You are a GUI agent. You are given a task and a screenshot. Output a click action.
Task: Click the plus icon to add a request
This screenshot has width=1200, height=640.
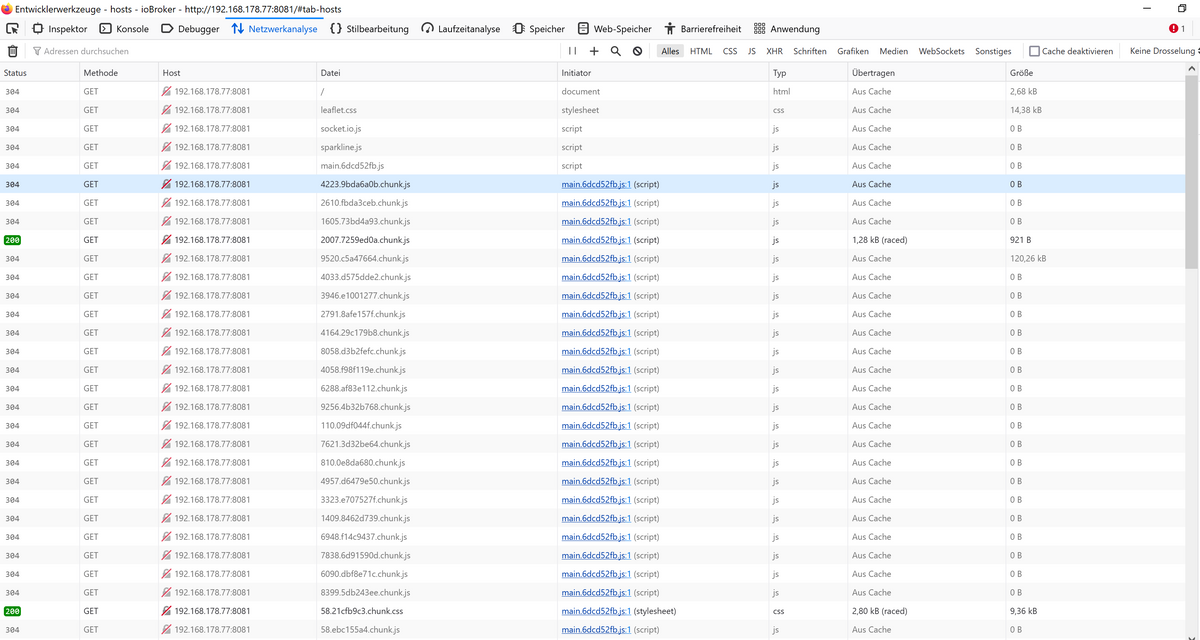[594, 51]
